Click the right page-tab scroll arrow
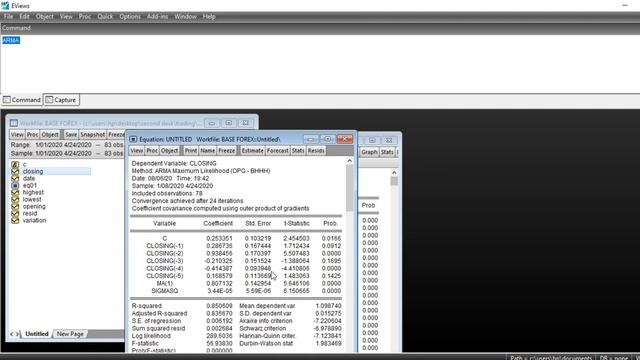The height and width of the screenshot is (360, 640). point(18,334)
